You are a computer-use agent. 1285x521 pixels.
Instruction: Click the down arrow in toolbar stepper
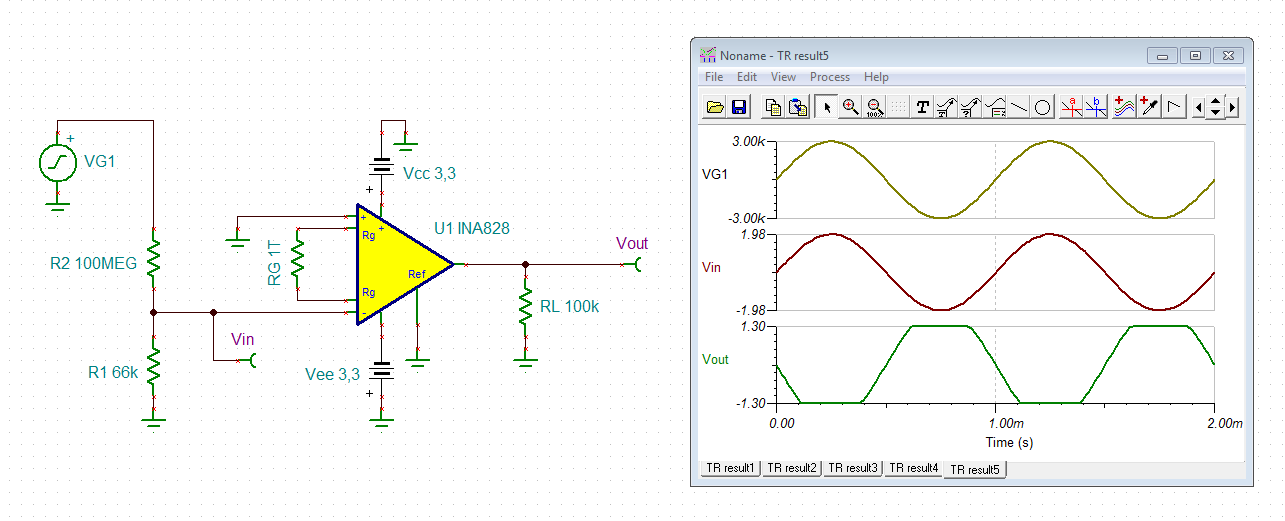pyautogui.click(x=1216, y=112)
